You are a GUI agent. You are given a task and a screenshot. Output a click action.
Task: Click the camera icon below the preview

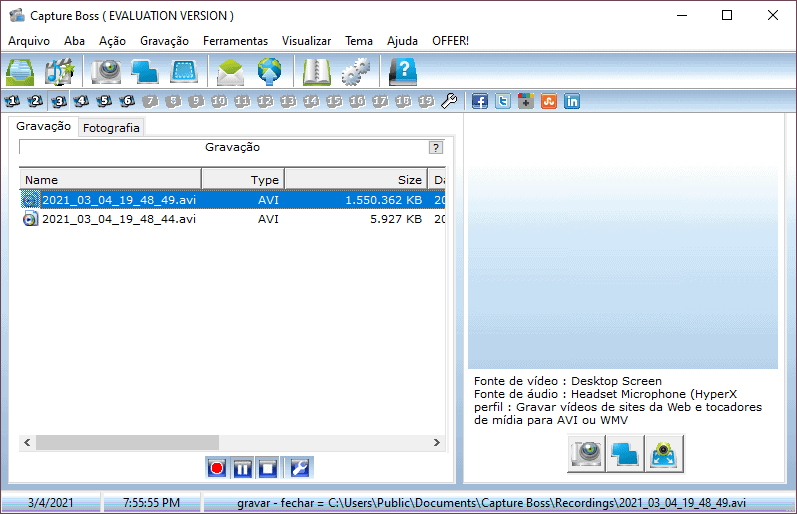click(x=586, y=453)
